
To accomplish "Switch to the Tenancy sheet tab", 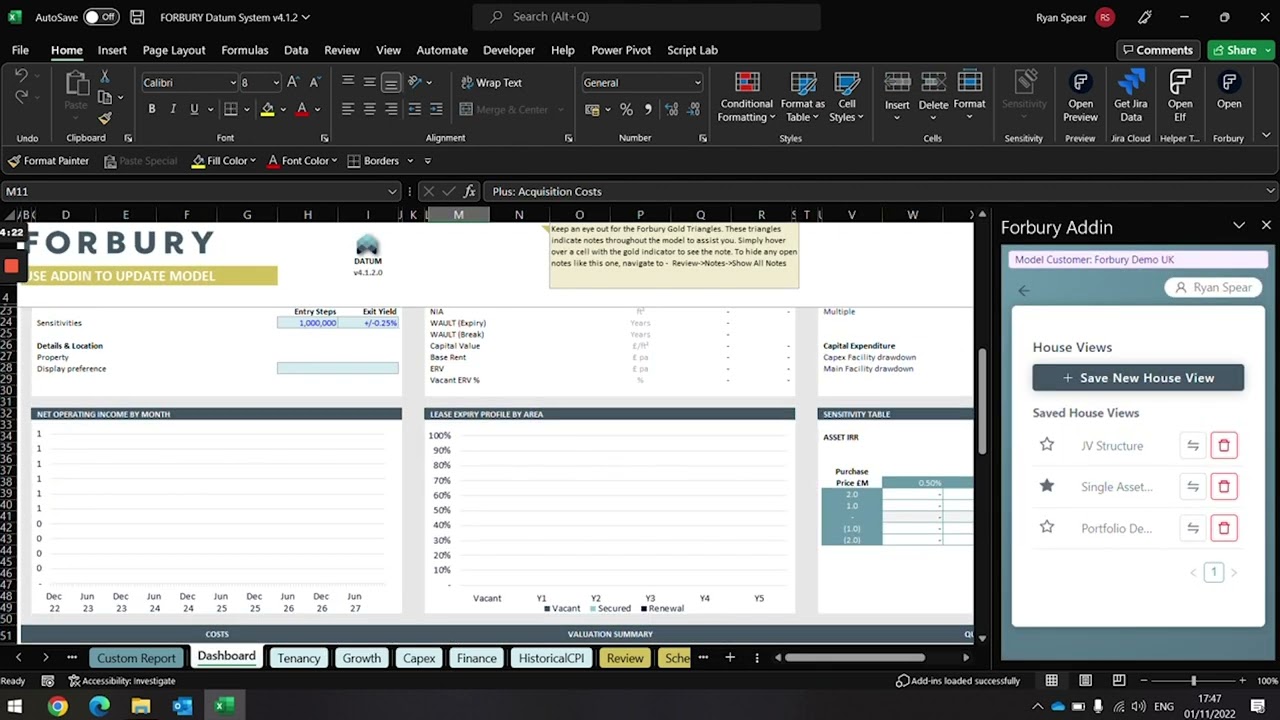I will pos(299,658).
